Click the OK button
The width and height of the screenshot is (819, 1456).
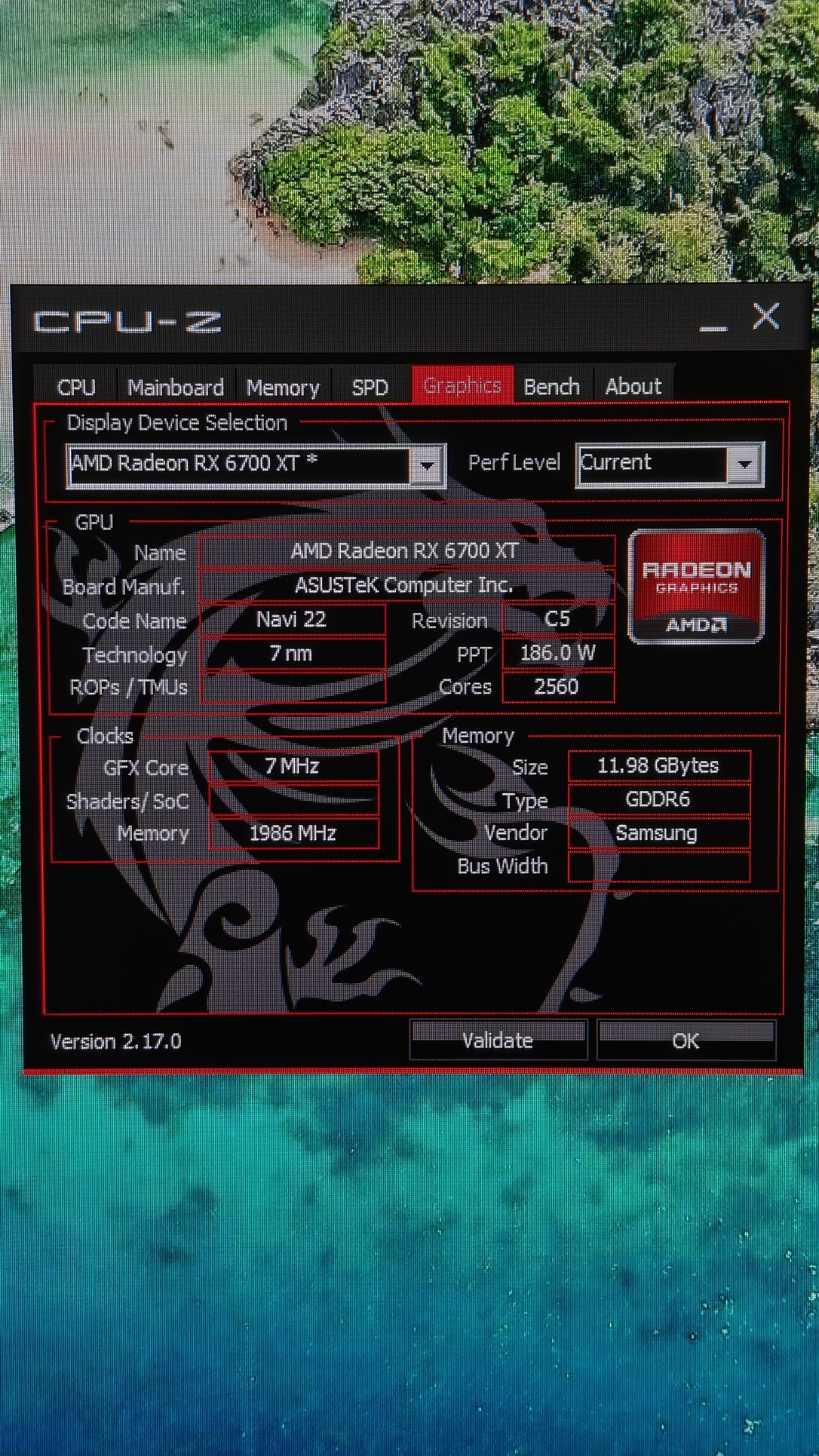pos(686,1041)
